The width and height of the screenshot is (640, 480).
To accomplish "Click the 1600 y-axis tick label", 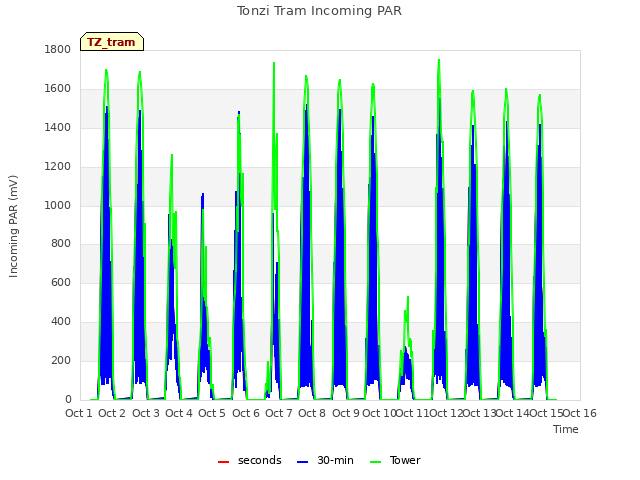I will coord(58,89).
